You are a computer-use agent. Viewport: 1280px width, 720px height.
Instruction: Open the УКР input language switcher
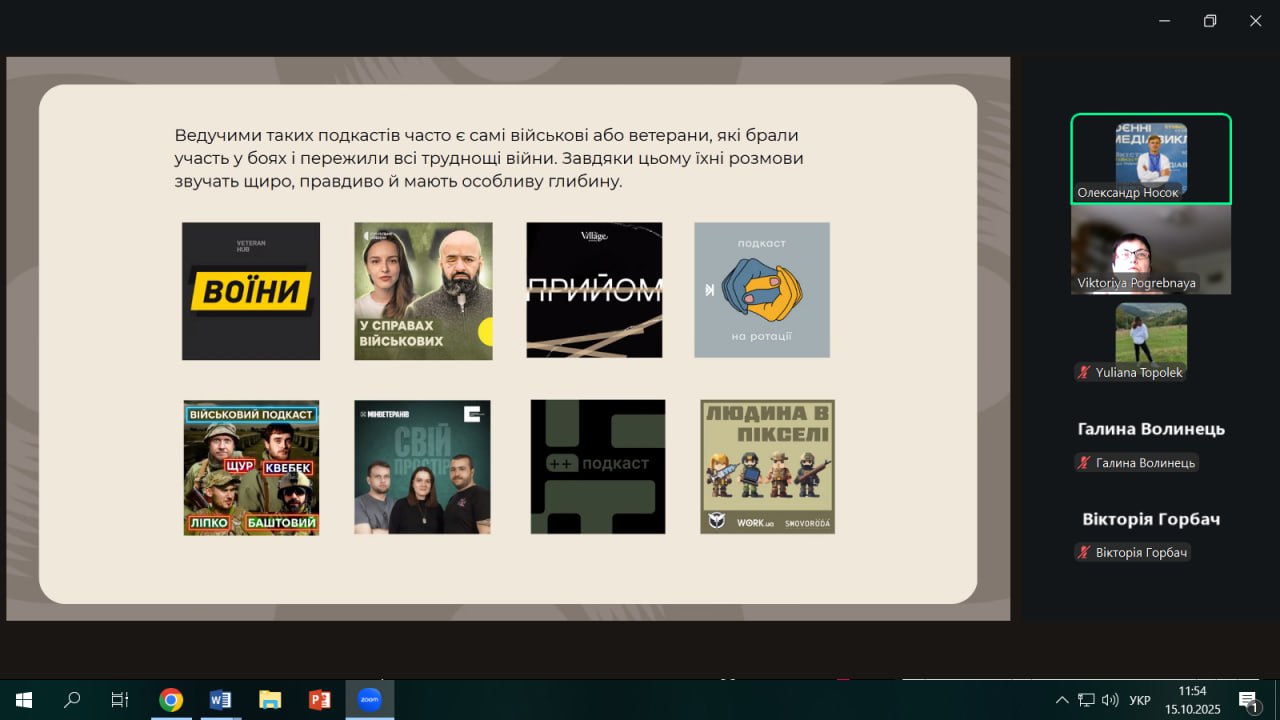pos(1139,700)
